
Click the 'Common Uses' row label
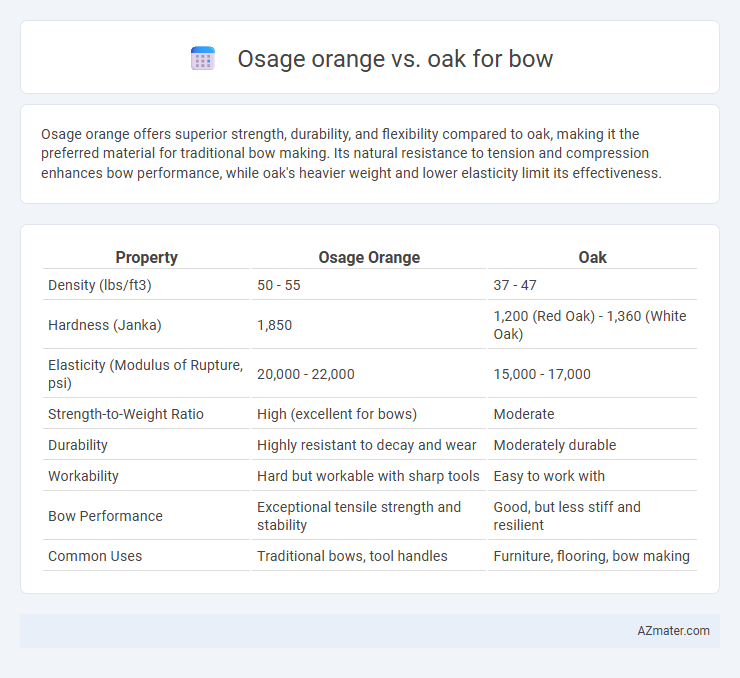95,556
